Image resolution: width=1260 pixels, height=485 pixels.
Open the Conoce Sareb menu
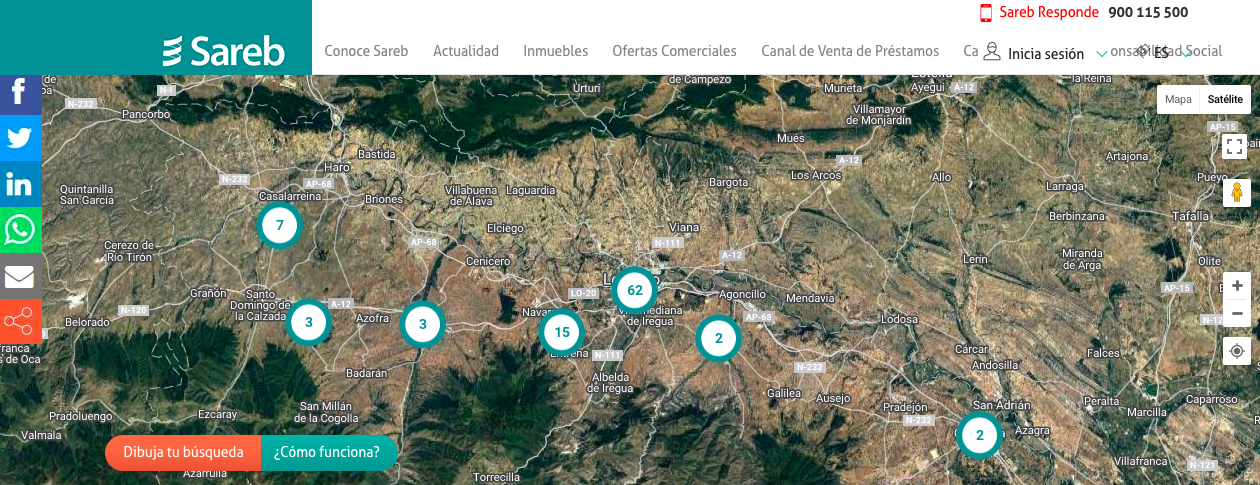(366, 51)
